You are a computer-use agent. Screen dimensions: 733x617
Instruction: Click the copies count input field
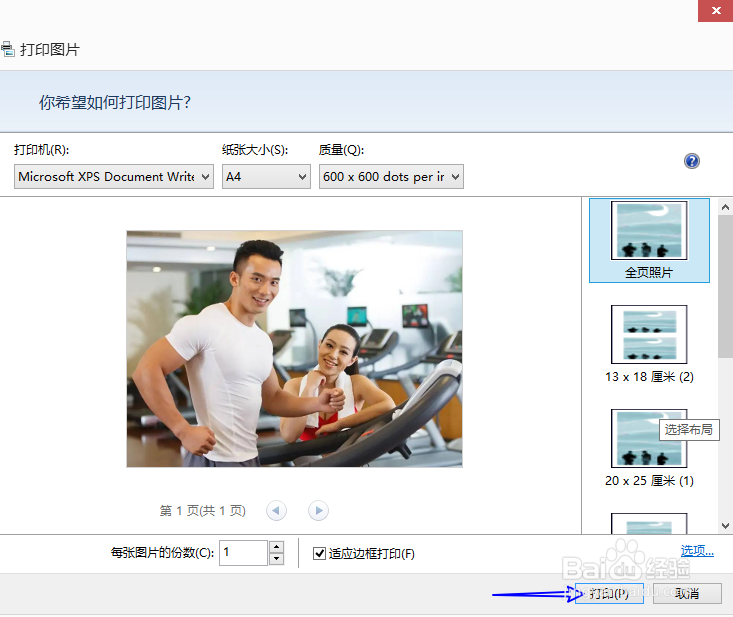[x=243, y=552]
